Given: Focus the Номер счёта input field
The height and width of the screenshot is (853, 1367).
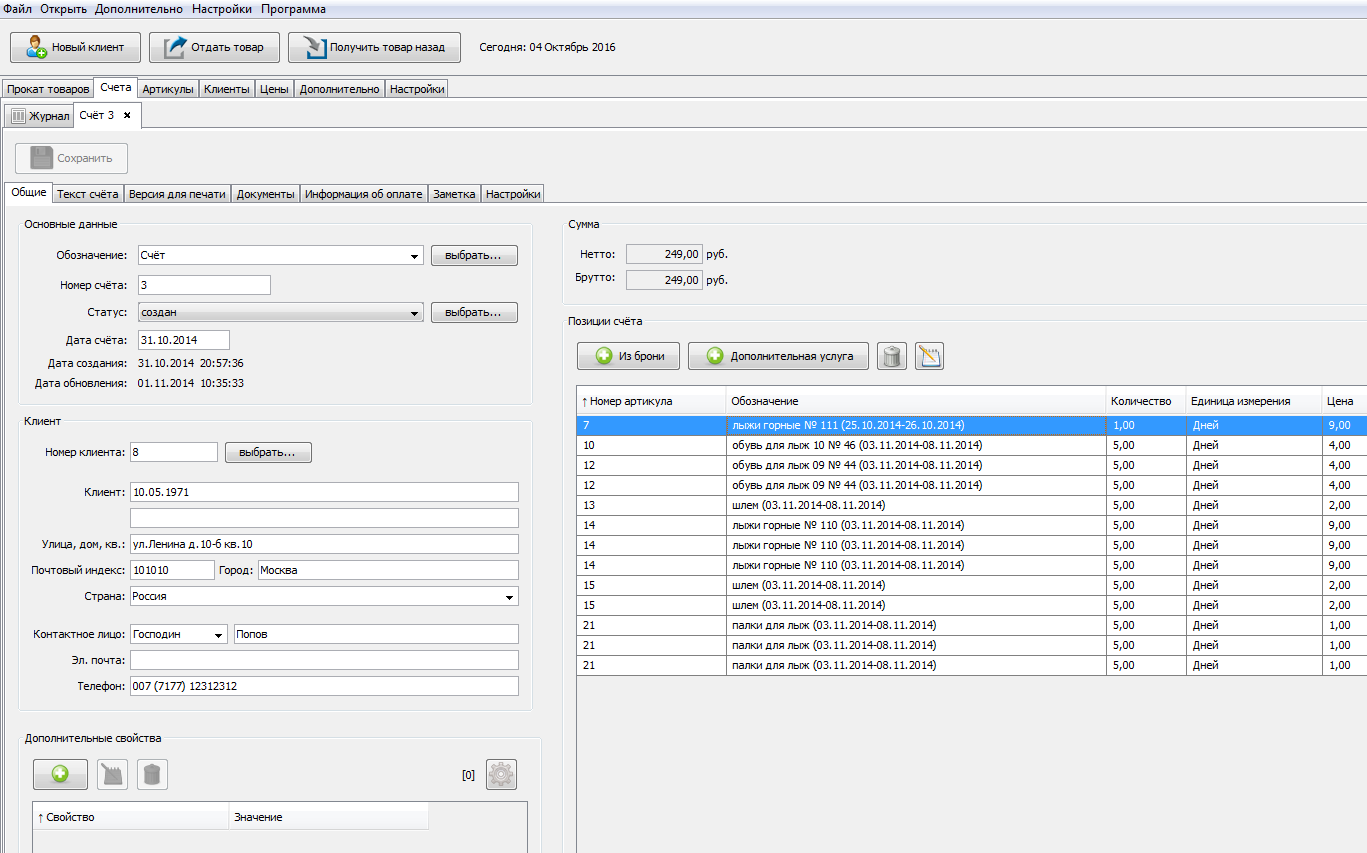Looking at the screenshot, I should pyautogui.click(x=204, y=286).
